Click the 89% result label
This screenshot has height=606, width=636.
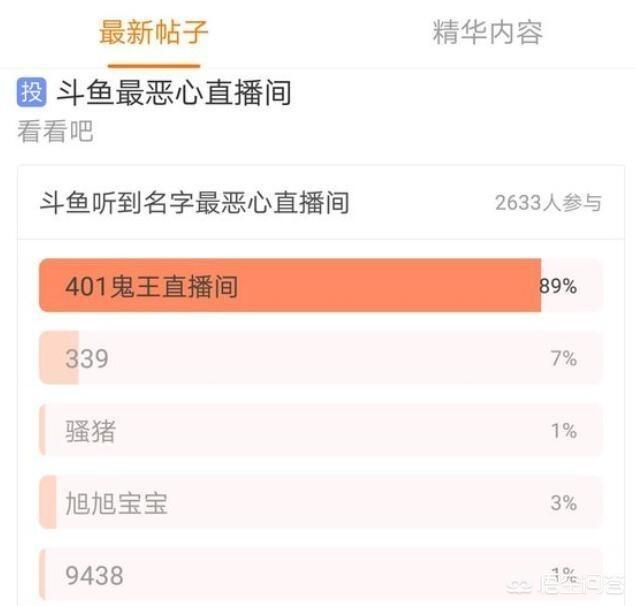[558, 286]
